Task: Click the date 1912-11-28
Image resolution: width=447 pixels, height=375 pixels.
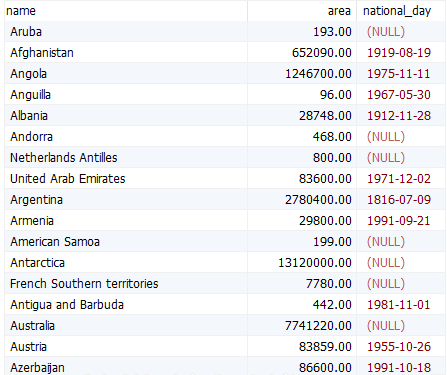Action: [x=399, y=116]
